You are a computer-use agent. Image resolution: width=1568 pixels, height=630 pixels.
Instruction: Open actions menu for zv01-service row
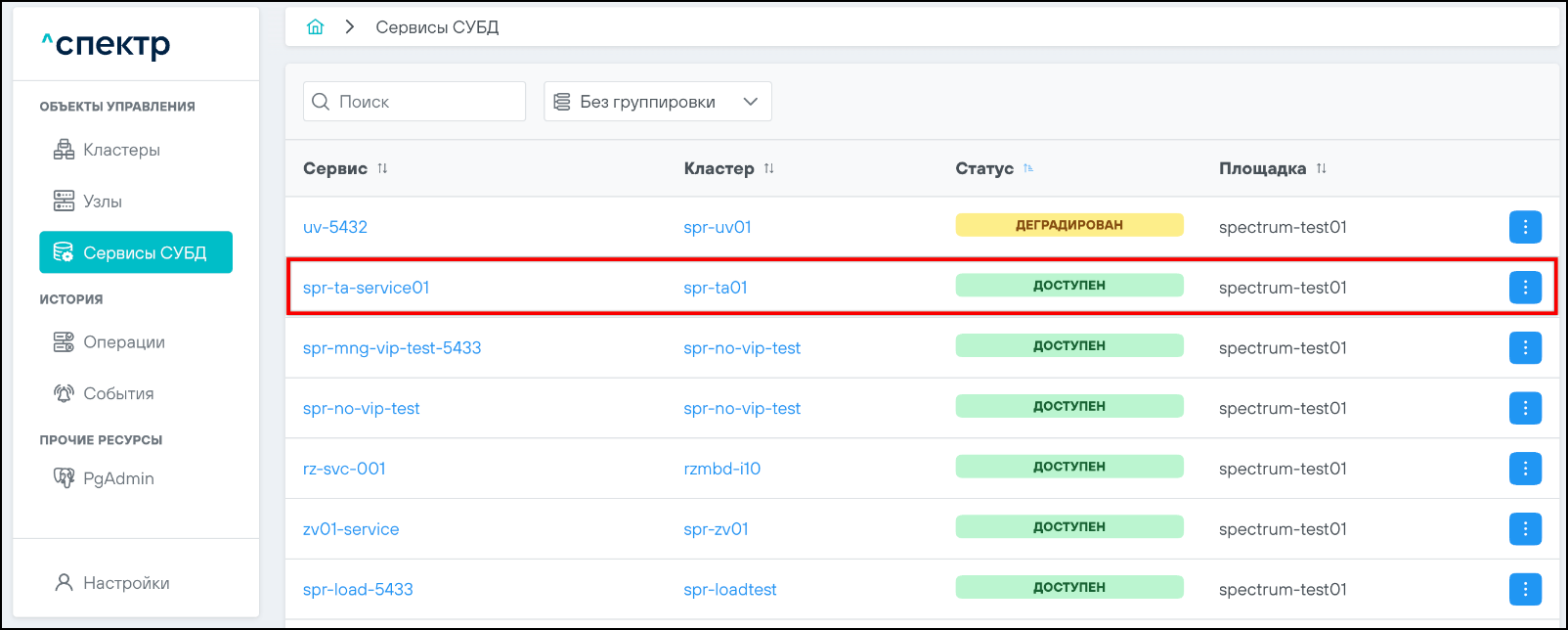pos(1525,529)
